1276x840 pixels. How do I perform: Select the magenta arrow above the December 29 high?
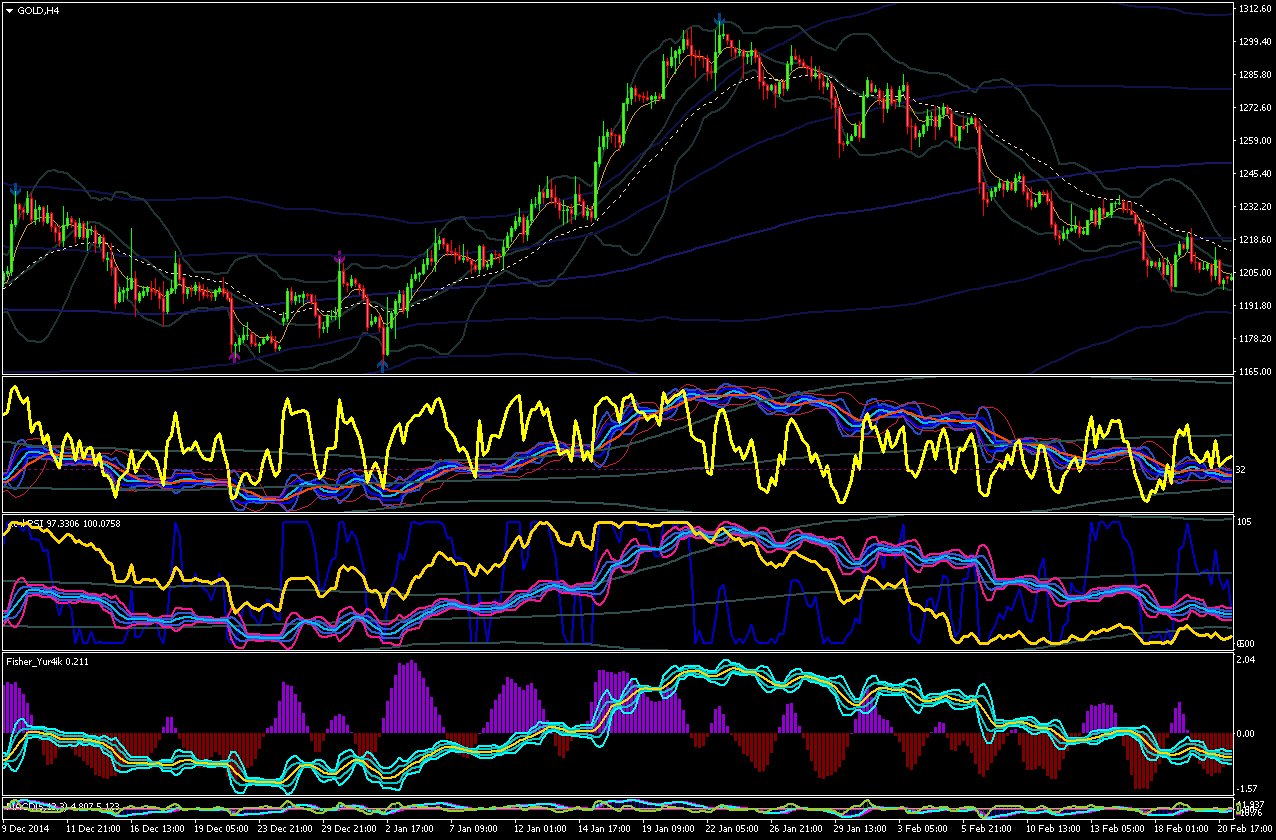[339, 258]
